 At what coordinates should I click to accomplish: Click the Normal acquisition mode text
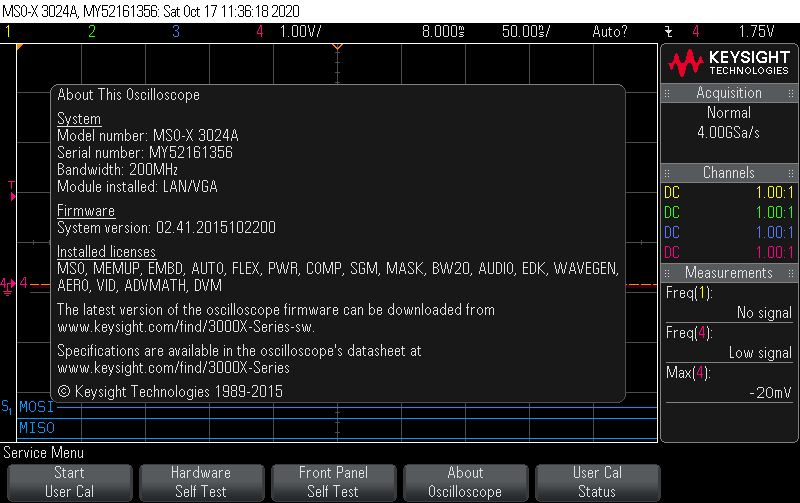729,113
